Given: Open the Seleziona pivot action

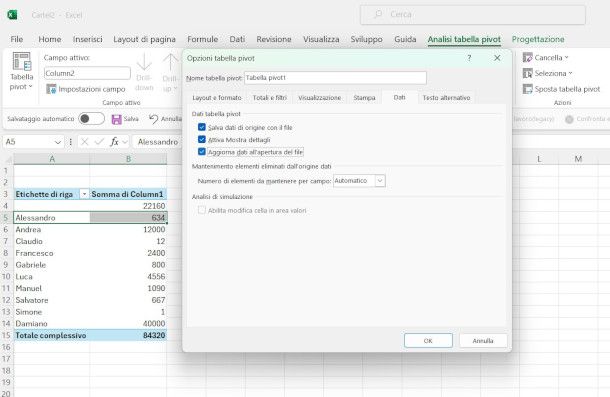Looking at the screenshot, I should click(x=547, y=73).
